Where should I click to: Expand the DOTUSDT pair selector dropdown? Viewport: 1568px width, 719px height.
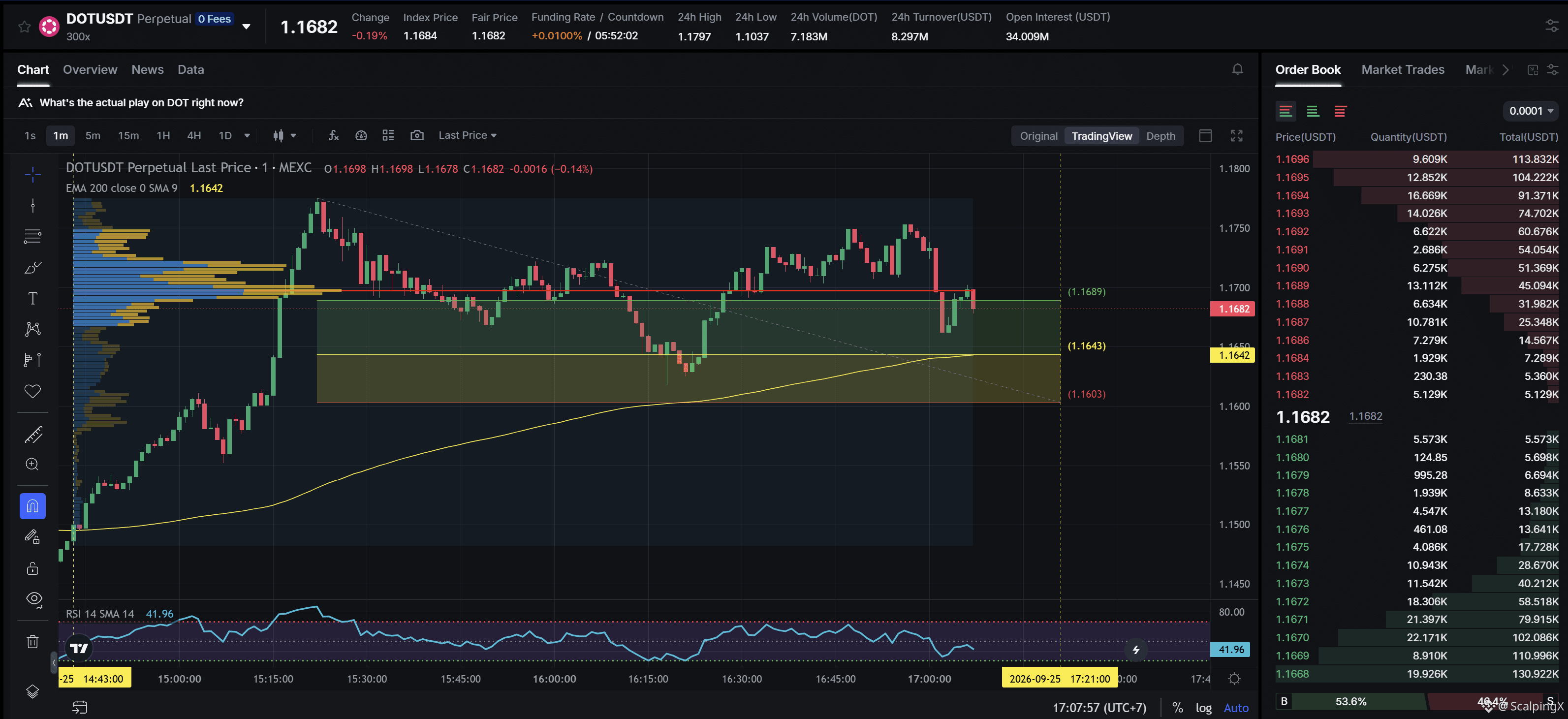[247, 27]
